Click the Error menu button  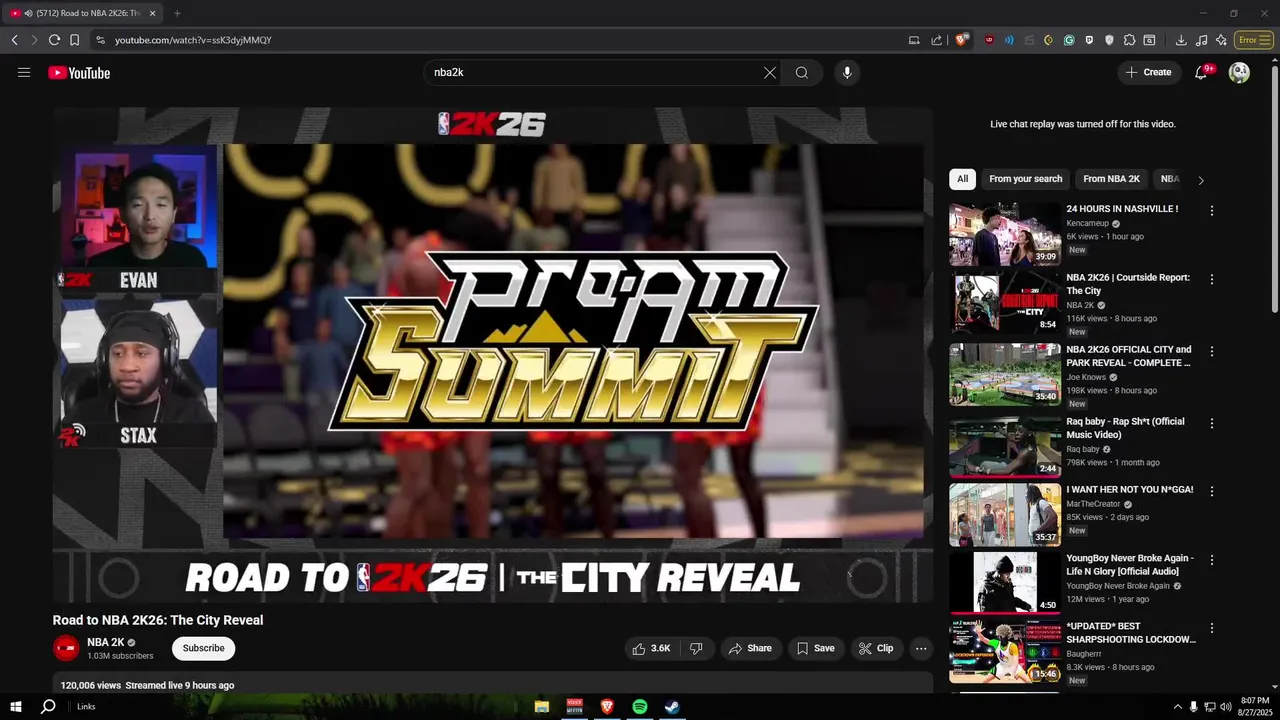1253,40
